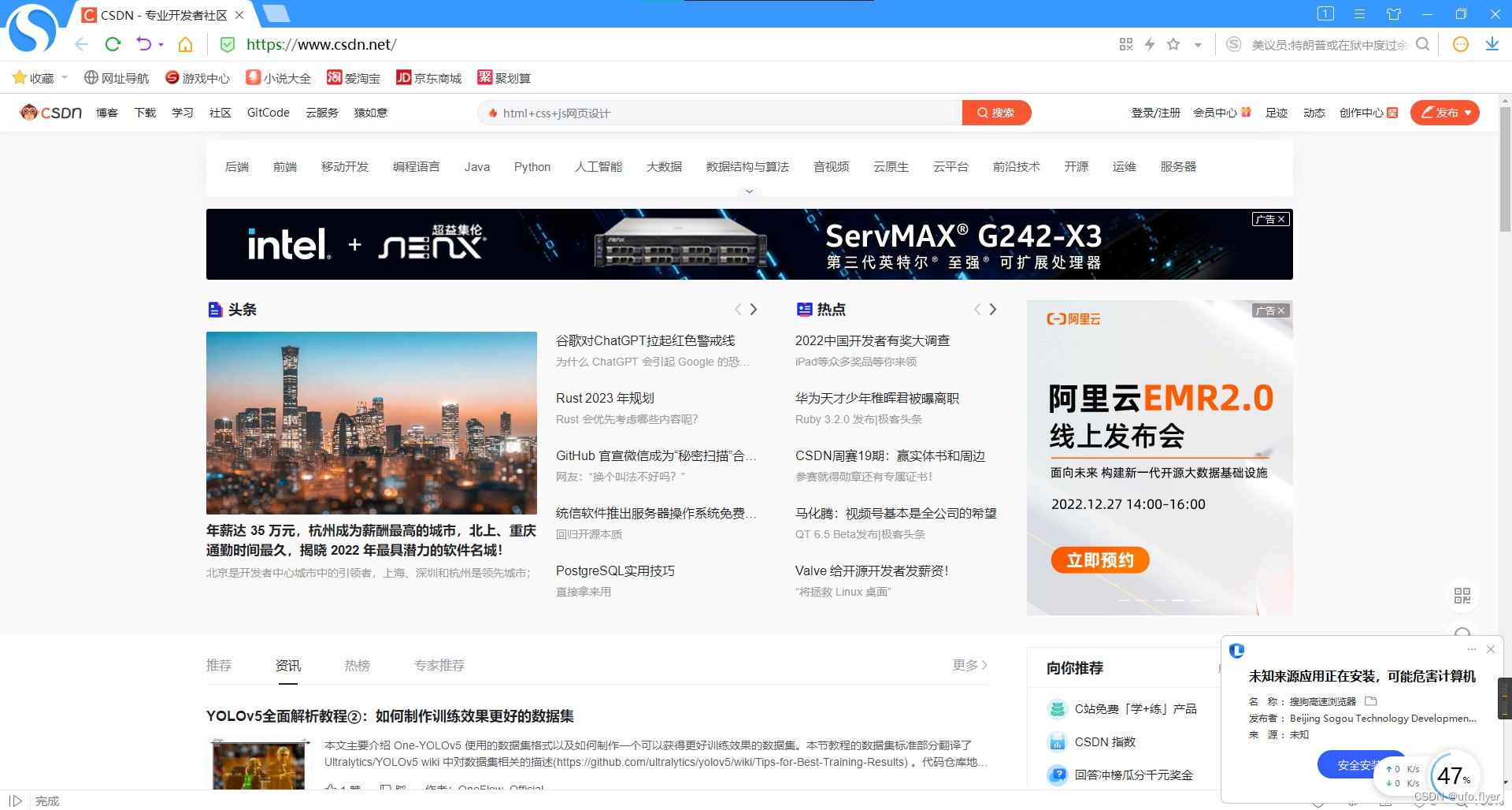Open the 下载 nav menu
Image resolution: width=1512 pixels, height=810 pixels.
point(145,113)
